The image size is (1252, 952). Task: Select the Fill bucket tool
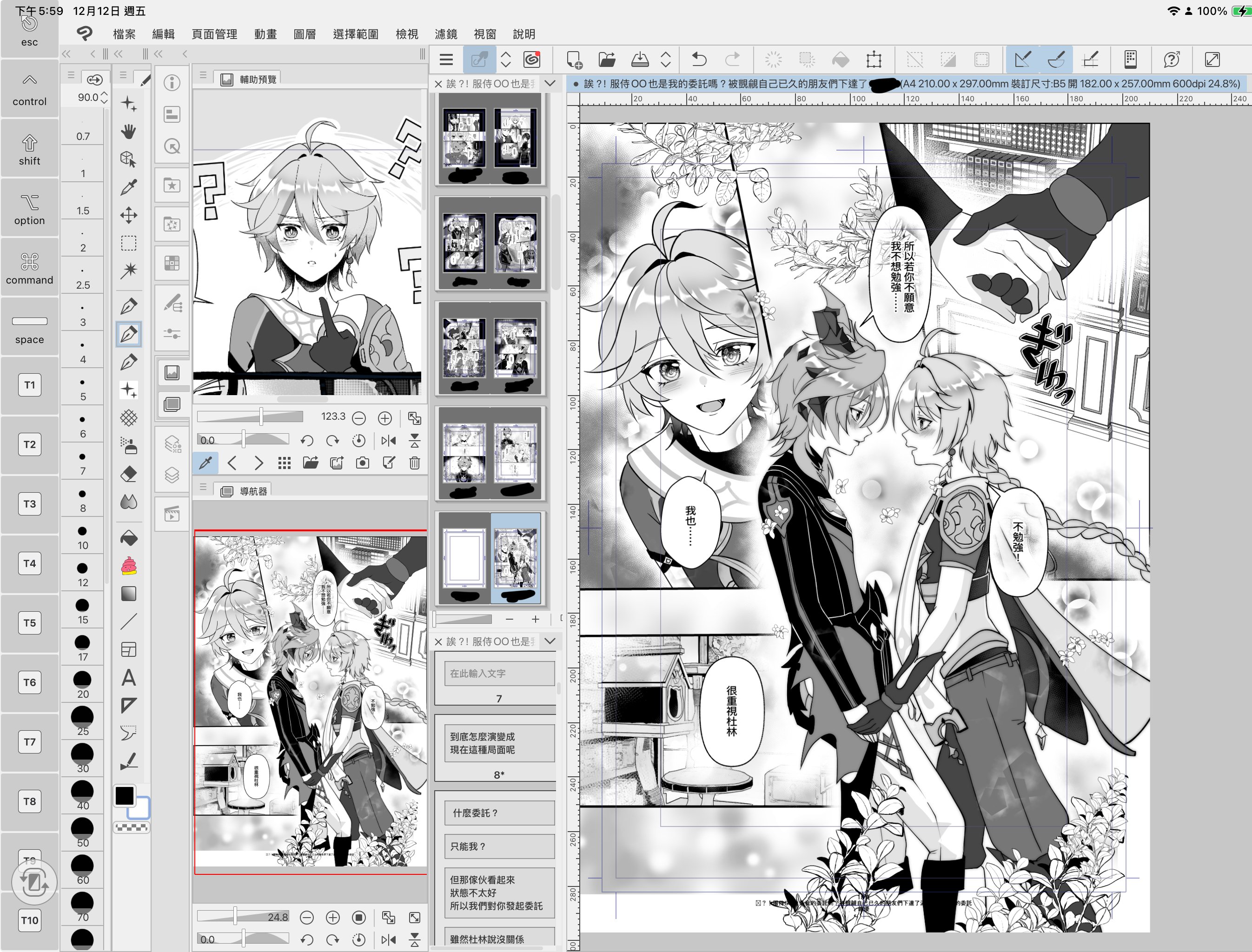pyautogui.click(x=129, y=538)
